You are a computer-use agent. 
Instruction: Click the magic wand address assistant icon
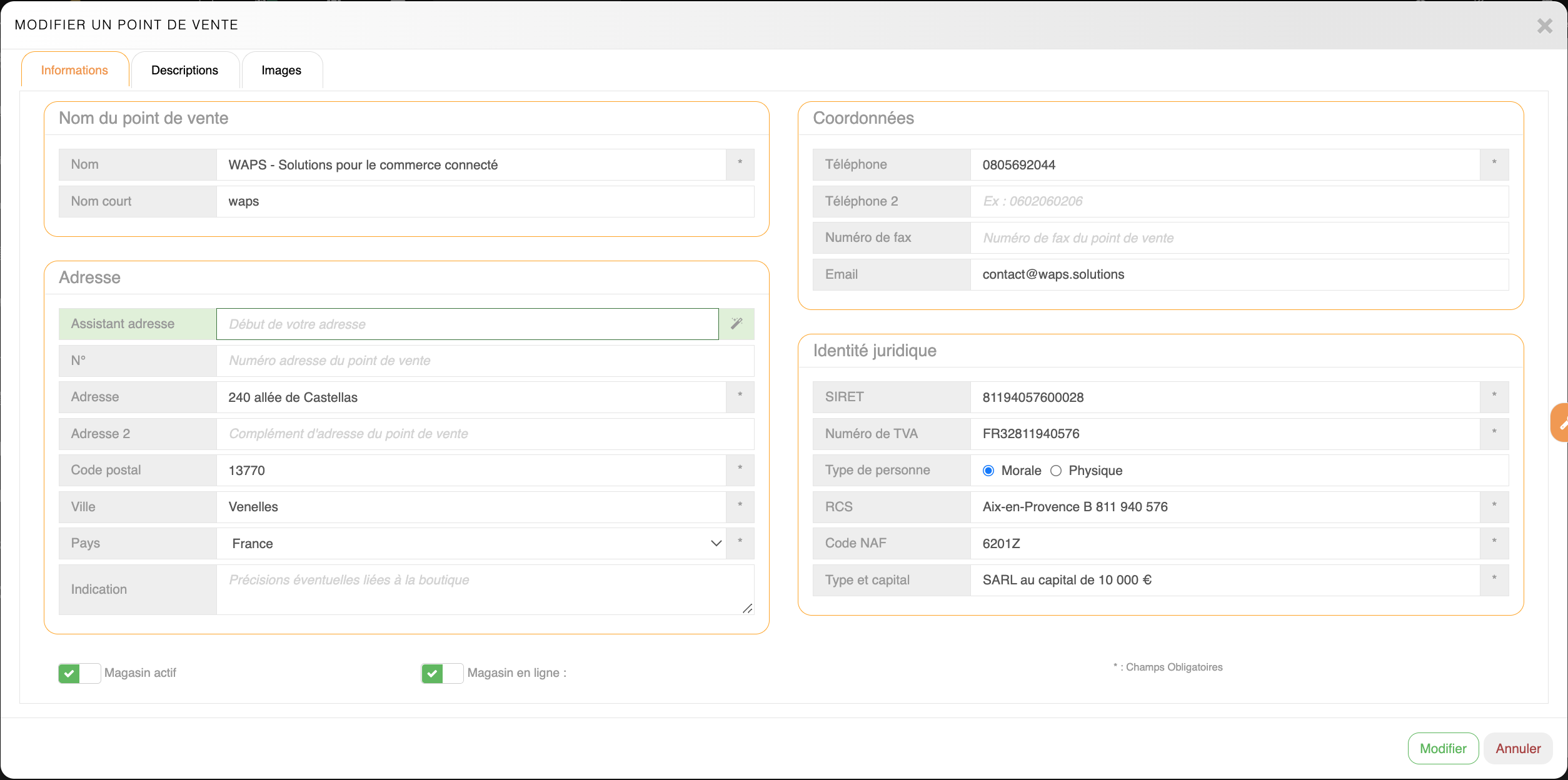click(x=736, y=324)
